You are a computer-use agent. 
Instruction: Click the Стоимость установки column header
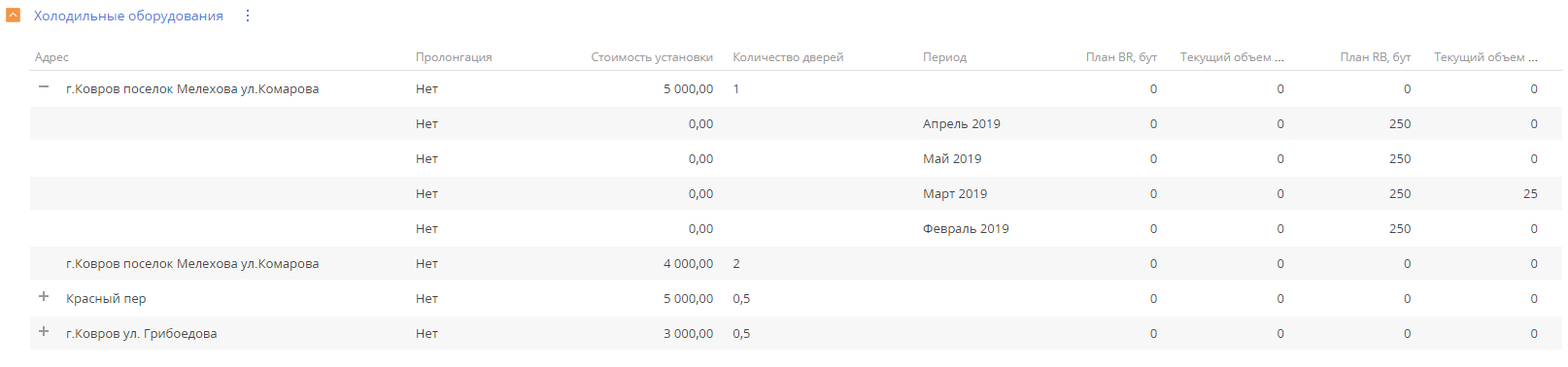click(x=652, y=57)
